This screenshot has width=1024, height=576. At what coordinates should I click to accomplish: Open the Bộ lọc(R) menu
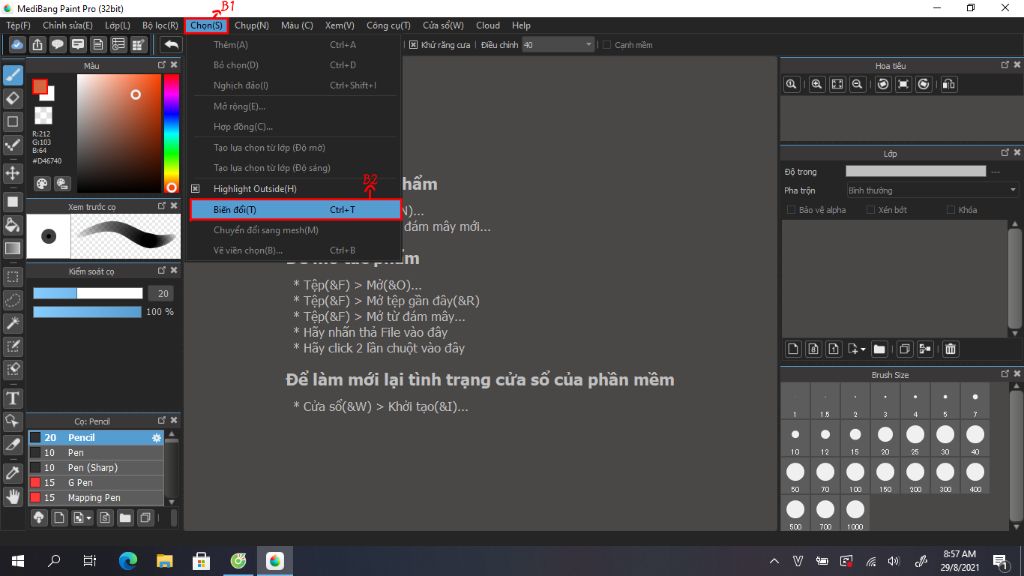[x=160, y=25]
